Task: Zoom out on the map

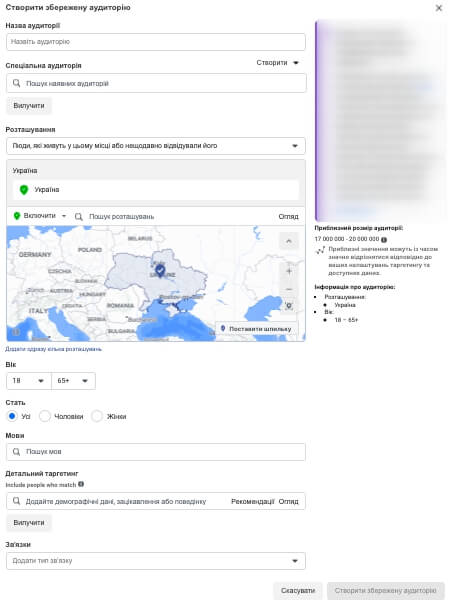Action: click(289, 289)
